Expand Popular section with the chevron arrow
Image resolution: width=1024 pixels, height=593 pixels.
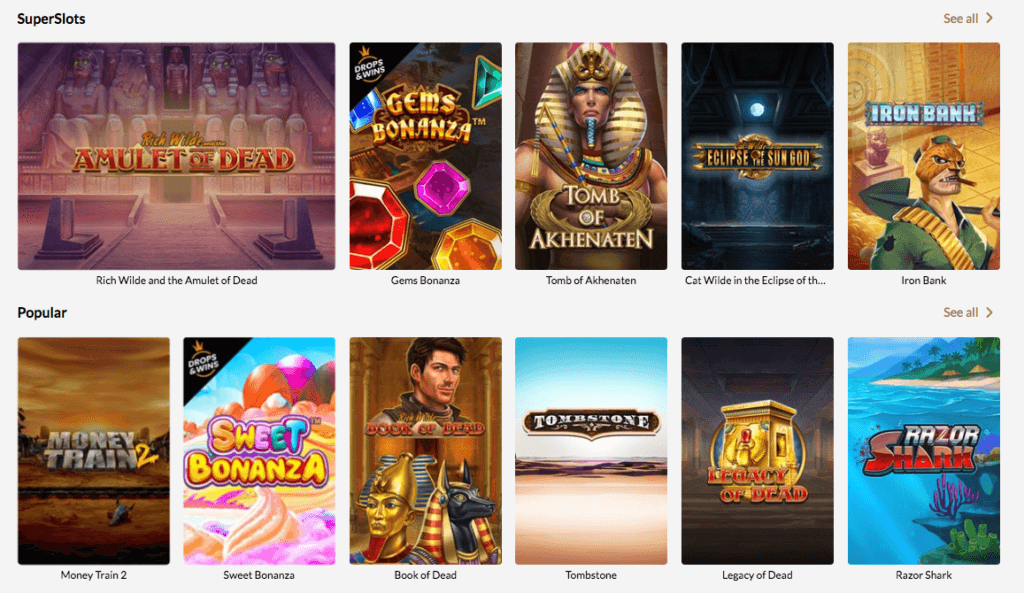(989, 312)
